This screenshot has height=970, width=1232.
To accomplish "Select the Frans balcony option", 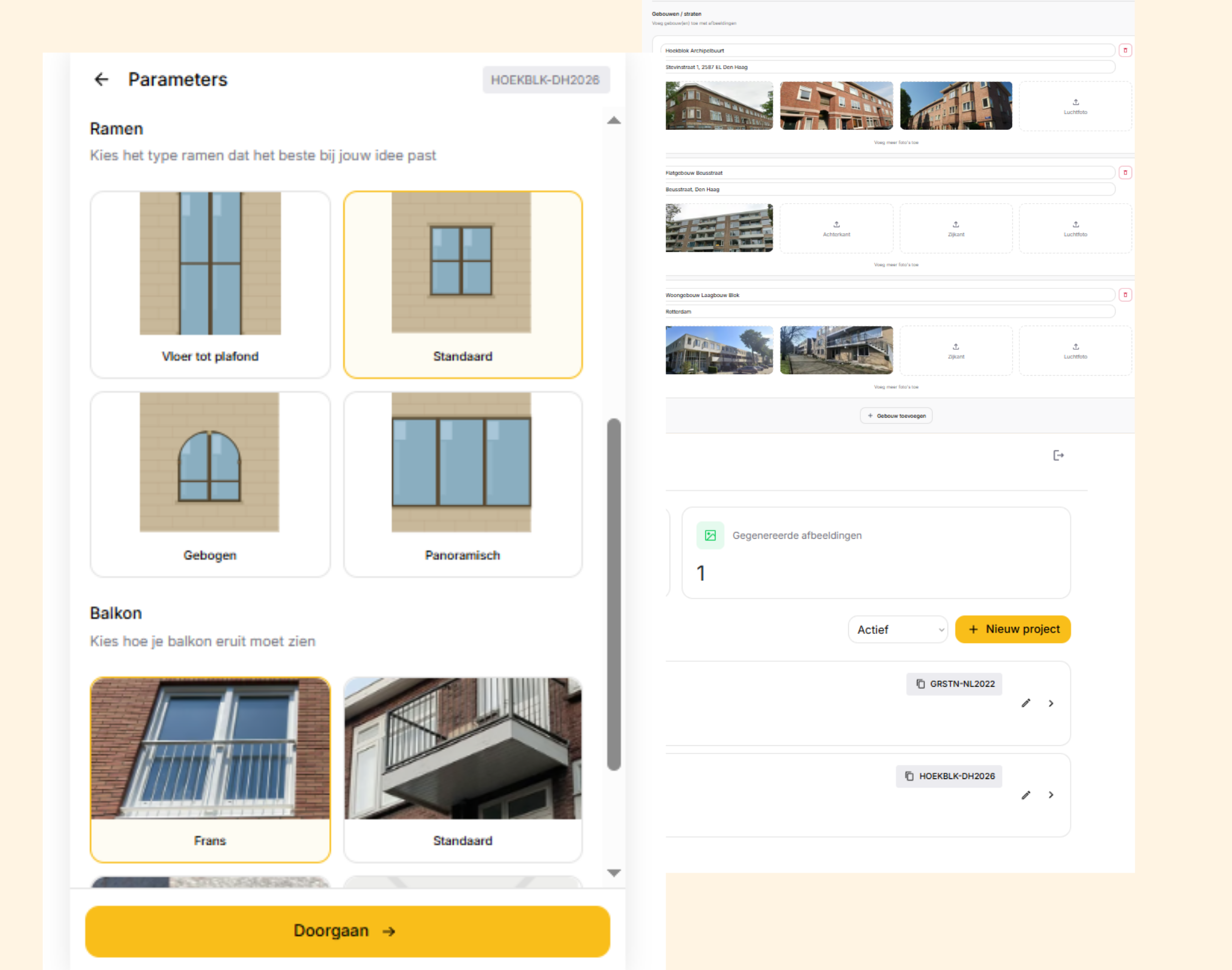I will click(210, 769).
